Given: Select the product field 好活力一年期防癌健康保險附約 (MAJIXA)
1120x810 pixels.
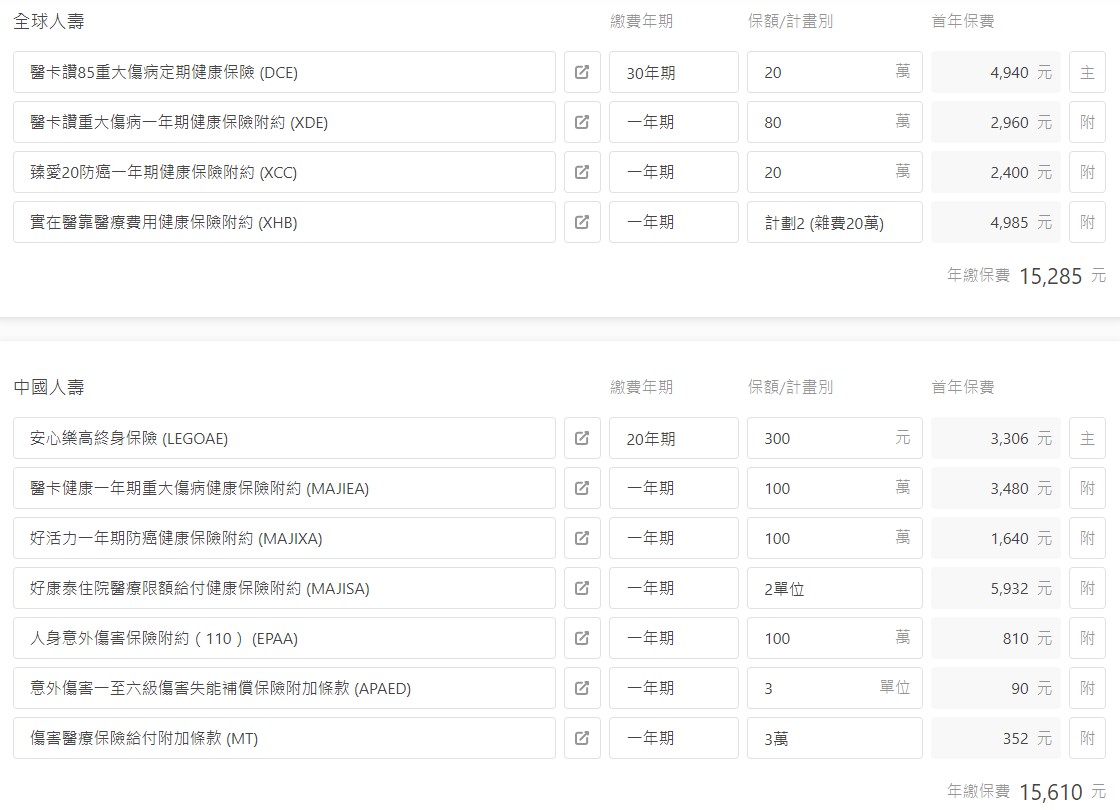Looking at the screenshot, I should [284, 538].
